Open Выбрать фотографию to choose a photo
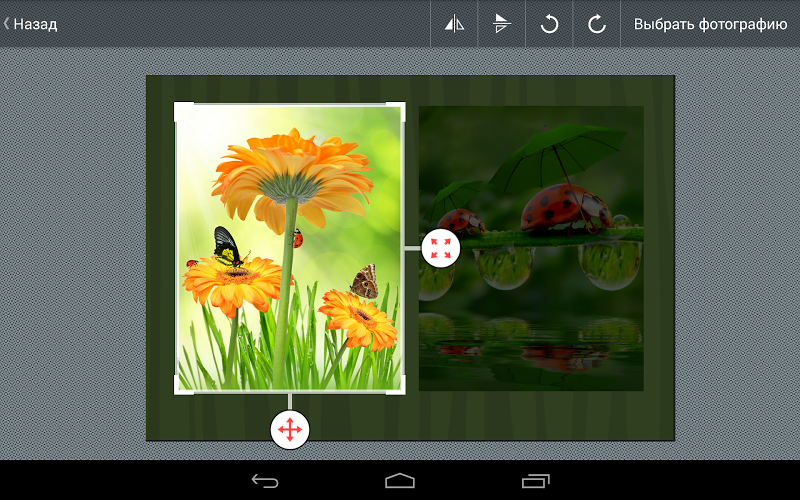 pos(710,24)
